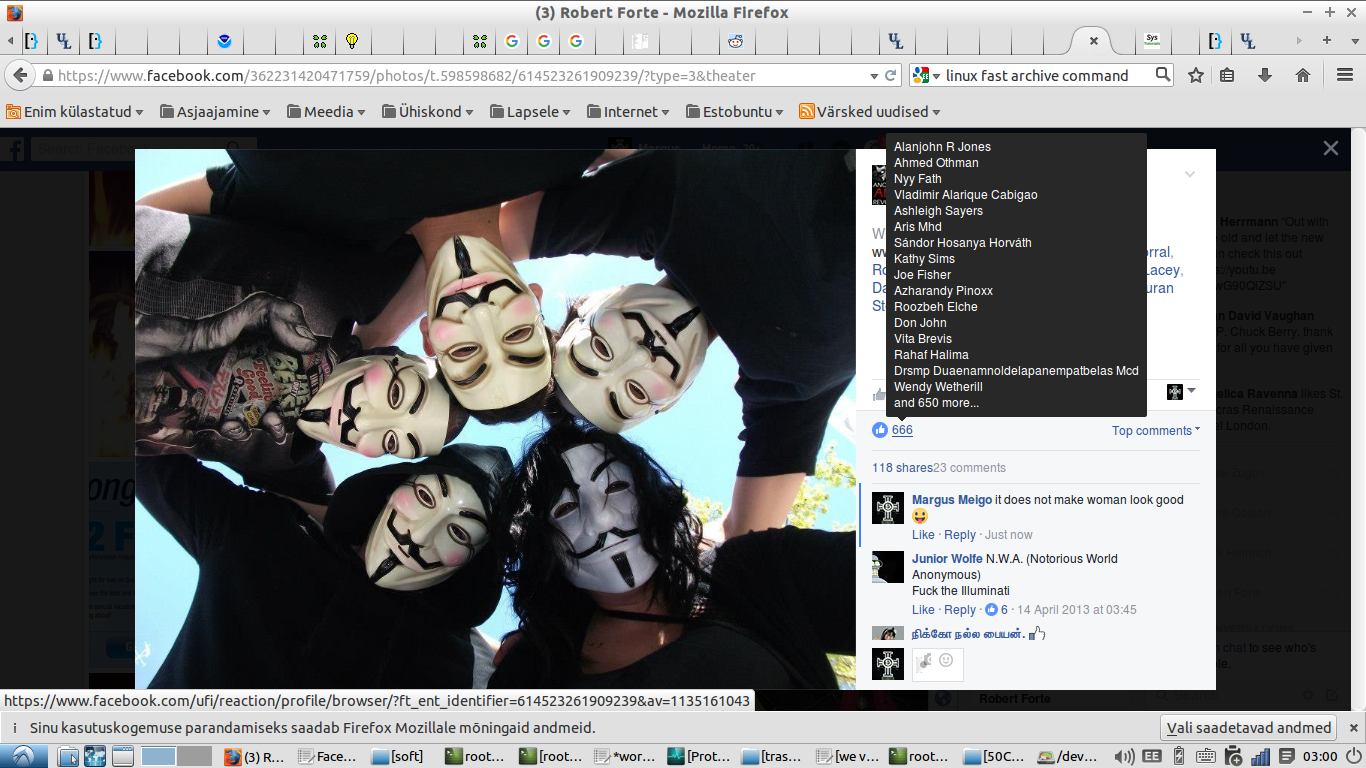The width and height of the screenshot is (1366, 768).
Task: Reload the page with the refresh icon
Action: click(890, 76)
